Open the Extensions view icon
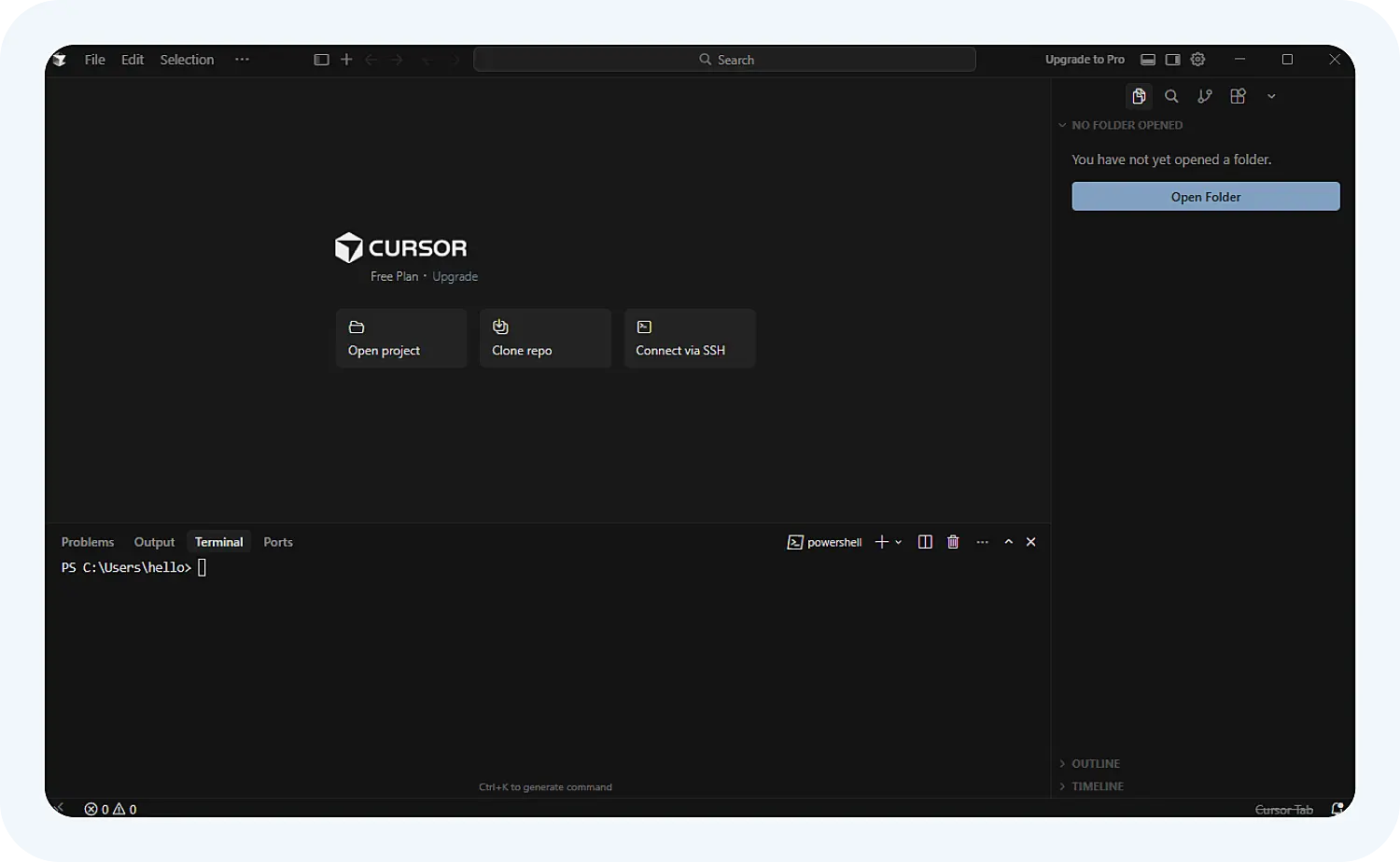The image size is (1400, 862). click(x=1239, y=96)
